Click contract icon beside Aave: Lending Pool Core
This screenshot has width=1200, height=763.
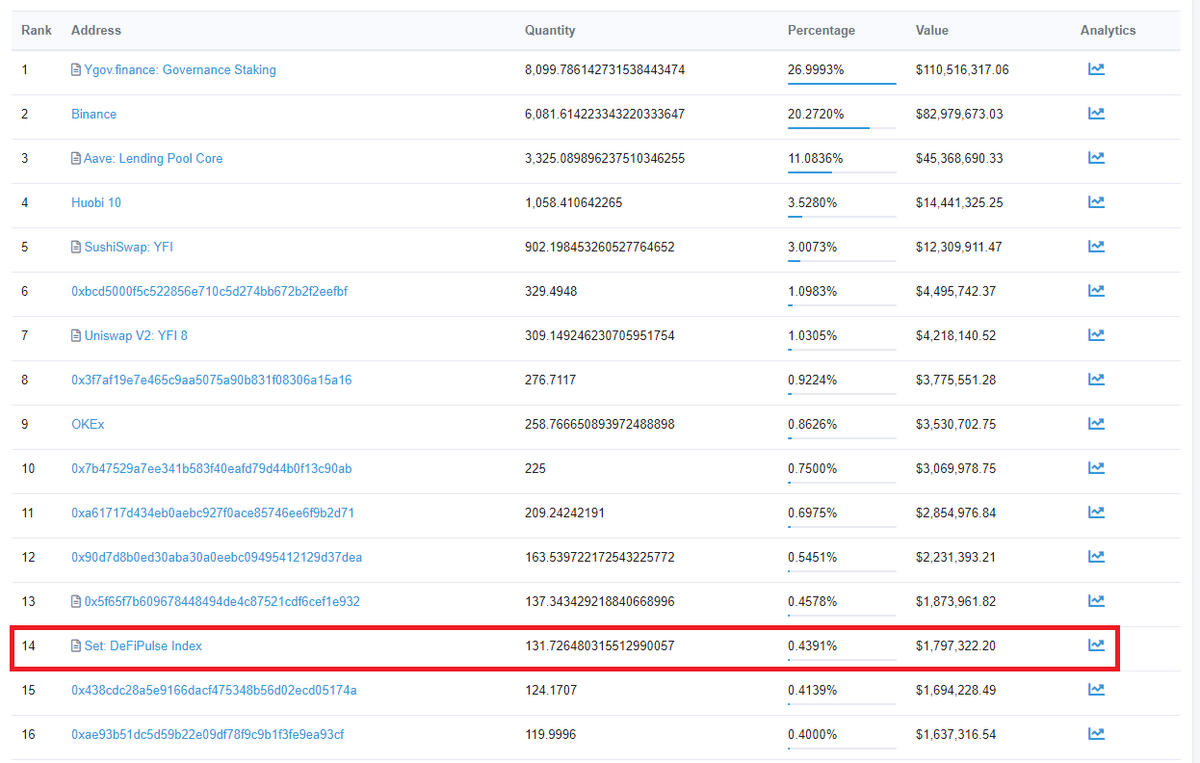tap(76, 158)
